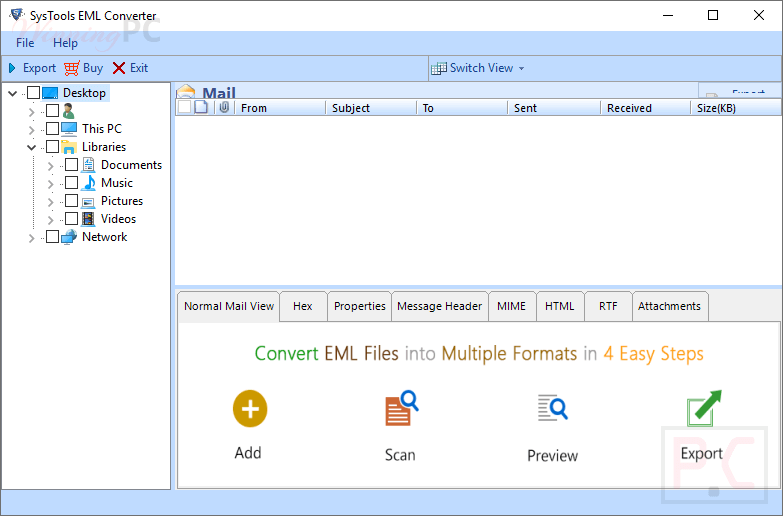Switch to the Attachments tab
The width and height of the screenshot is (783, 516).
click(669, 306)
